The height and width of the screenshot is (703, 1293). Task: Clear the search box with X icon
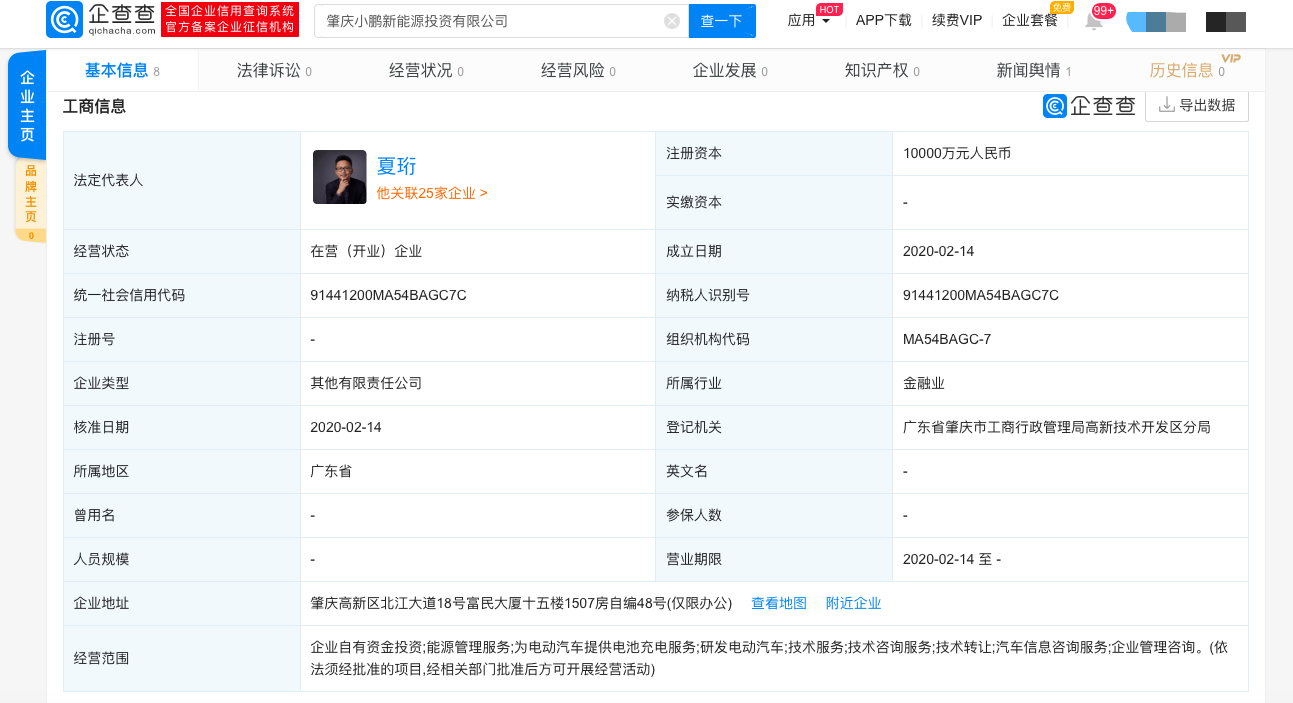(672, 21)
